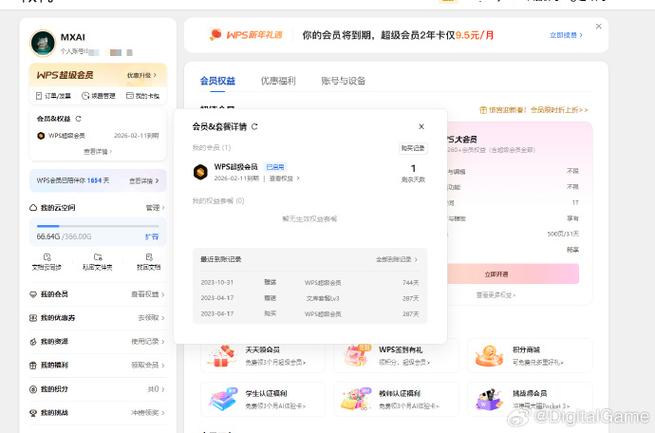The image size is (655, 433).
Task: Open 领取会员 in 我的福利 row
Action: [x=147, y=365]
